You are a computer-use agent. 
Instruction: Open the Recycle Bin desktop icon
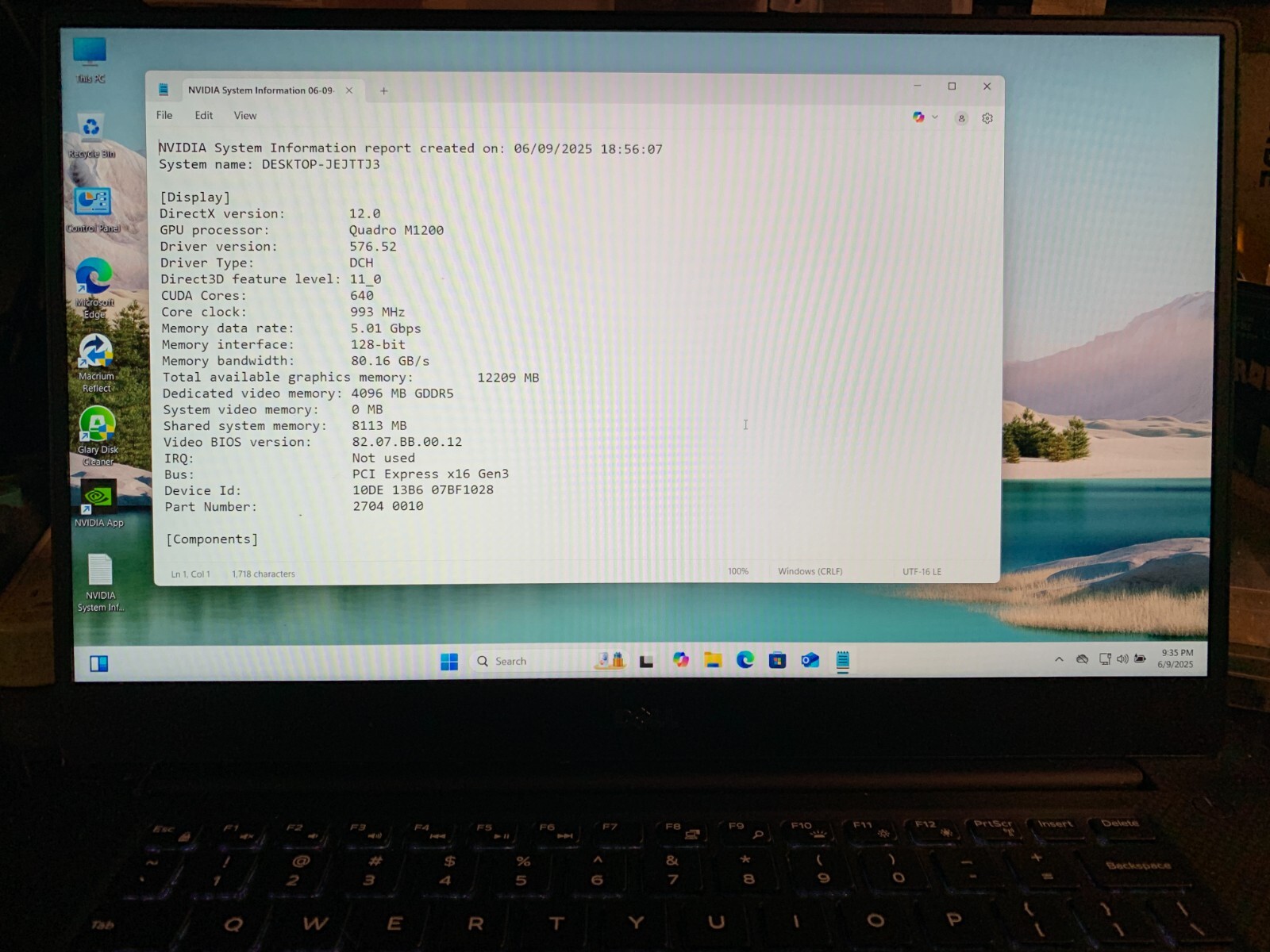pos(91,135)
